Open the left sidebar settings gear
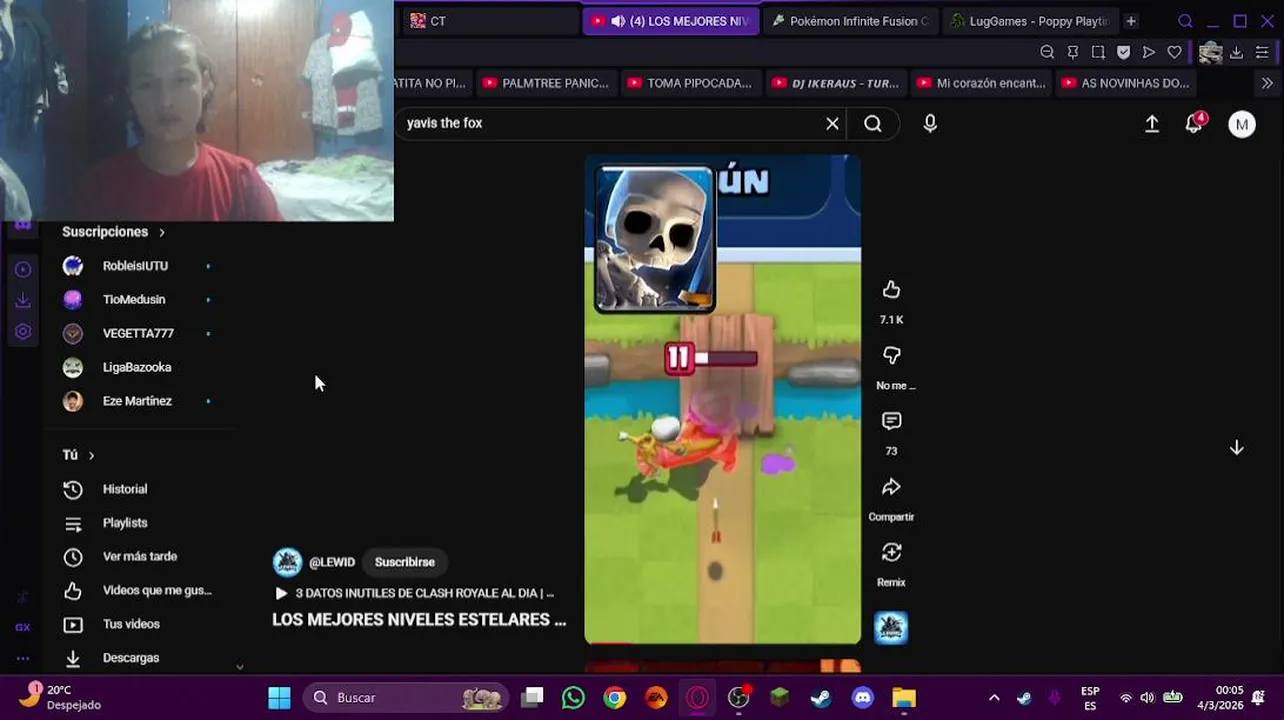This screenshot has width=1284, height=720. point(23,332)
